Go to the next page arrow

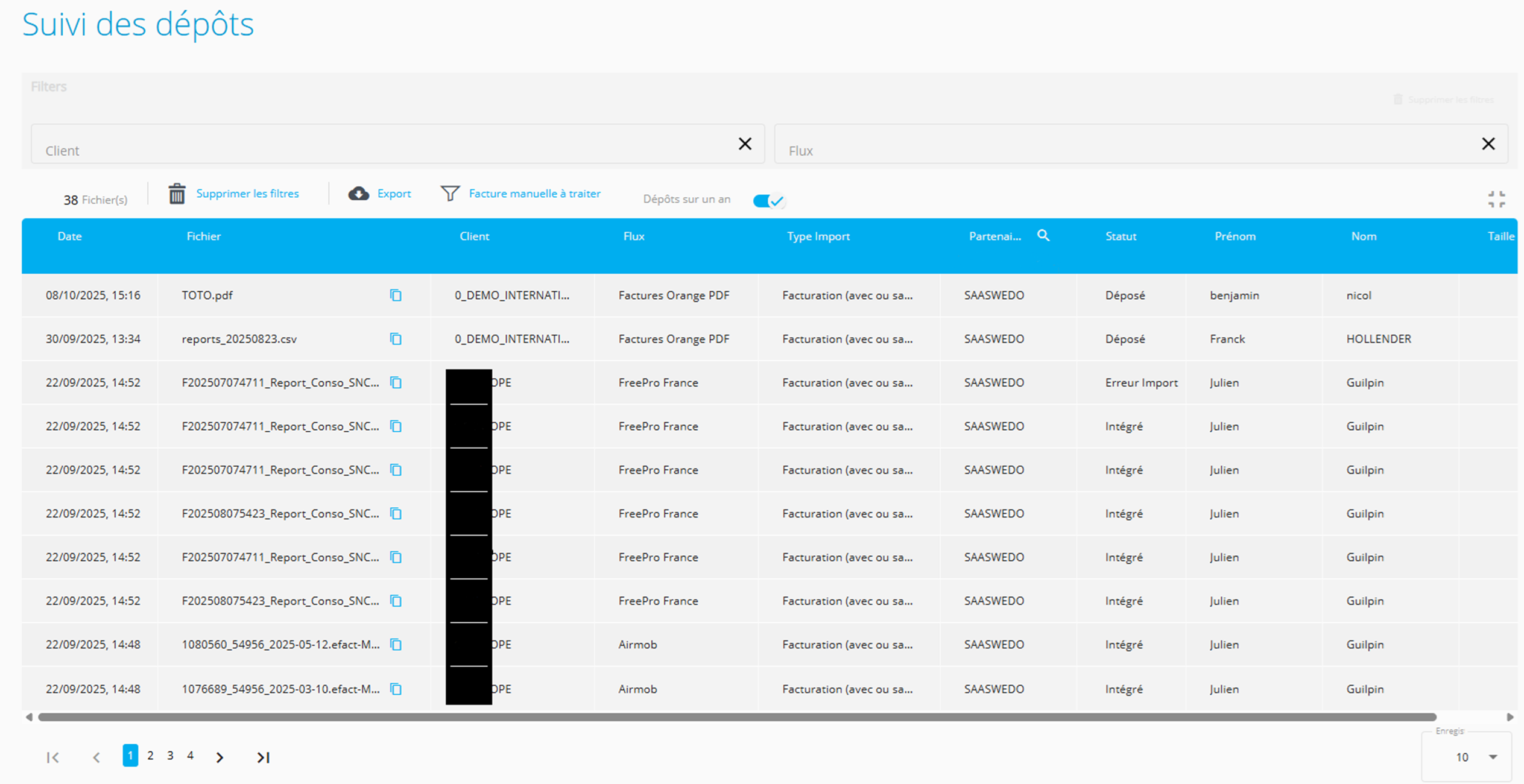tap(220, 757)
